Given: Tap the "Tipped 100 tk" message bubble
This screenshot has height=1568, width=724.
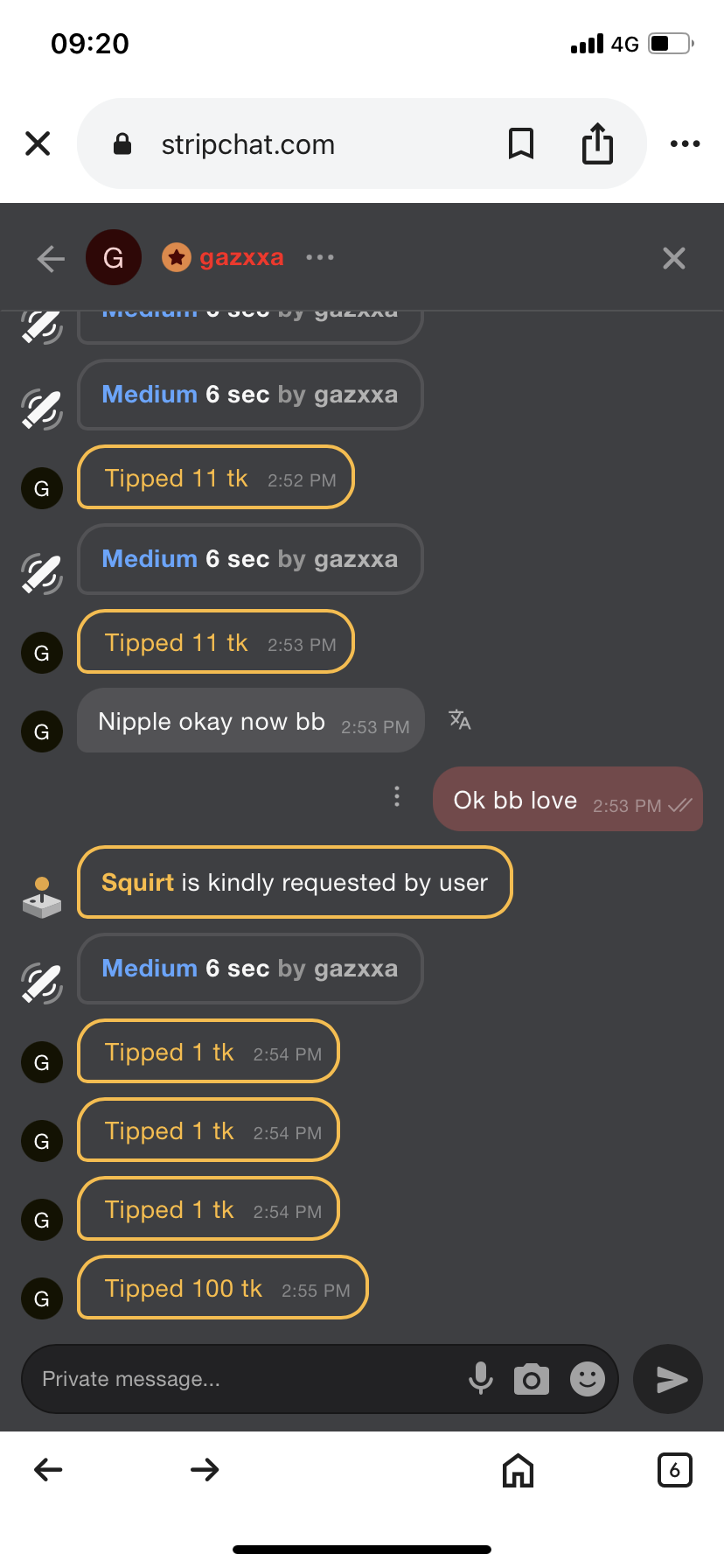Looking at the screenshot, I should (223, 1288).
